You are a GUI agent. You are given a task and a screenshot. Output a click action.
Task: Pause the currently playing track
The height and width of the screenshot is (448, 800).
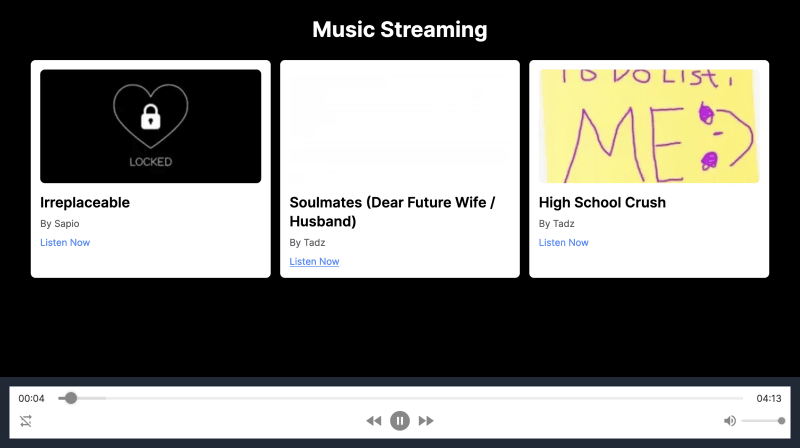click(399, 420)
